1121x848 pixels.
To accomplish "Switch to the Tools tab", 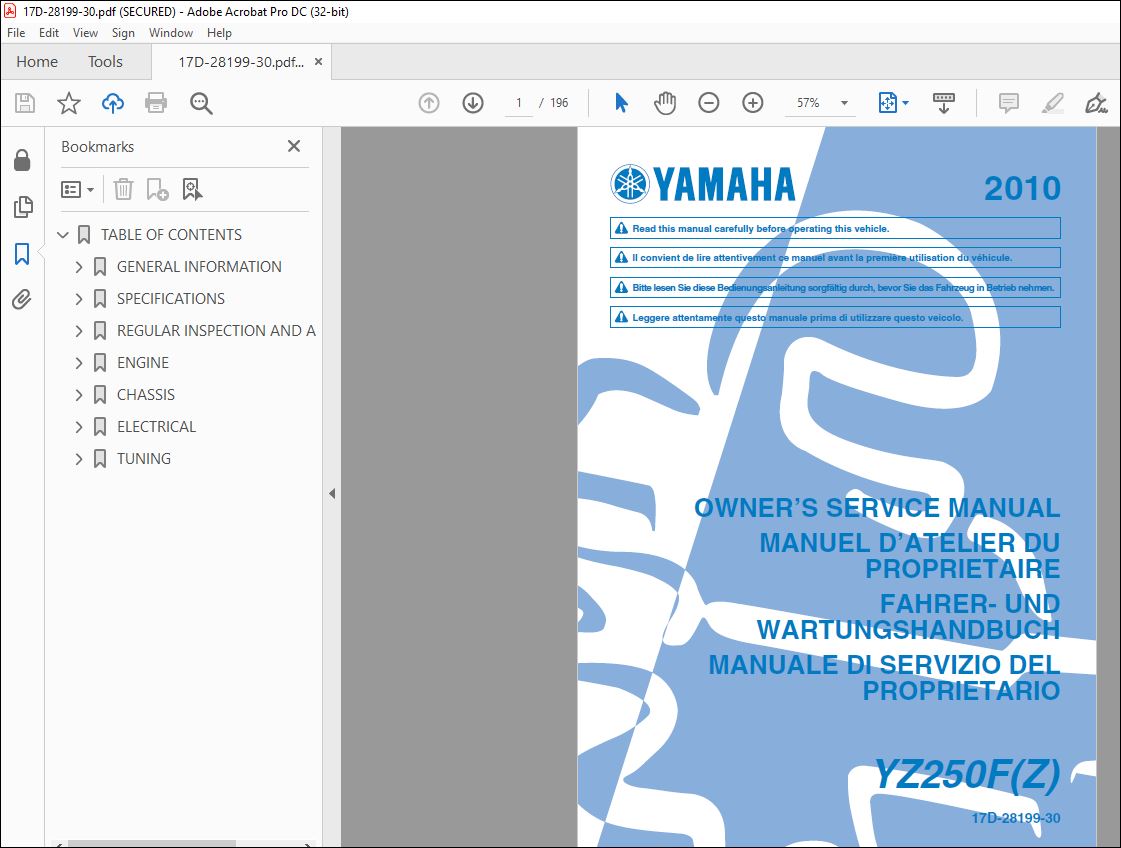I will click(x=105, y=61).
